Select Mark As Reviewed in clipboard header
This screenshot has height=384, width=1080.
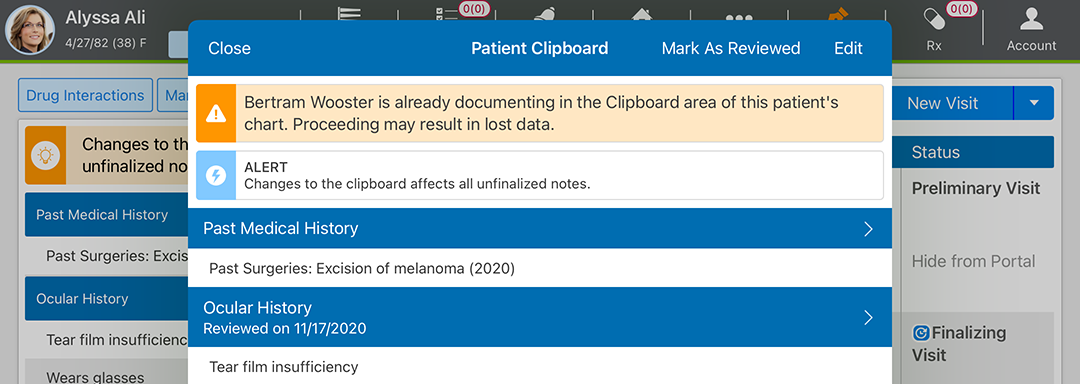pos(731,48)
